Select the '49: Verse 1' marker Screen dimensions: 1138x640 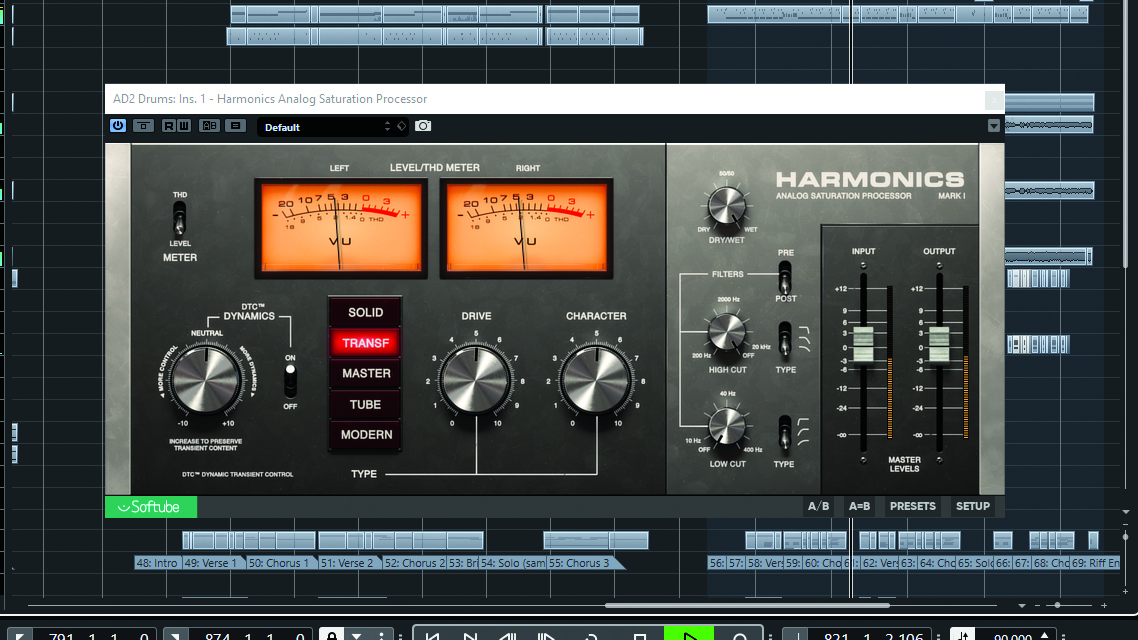[211, 563]
